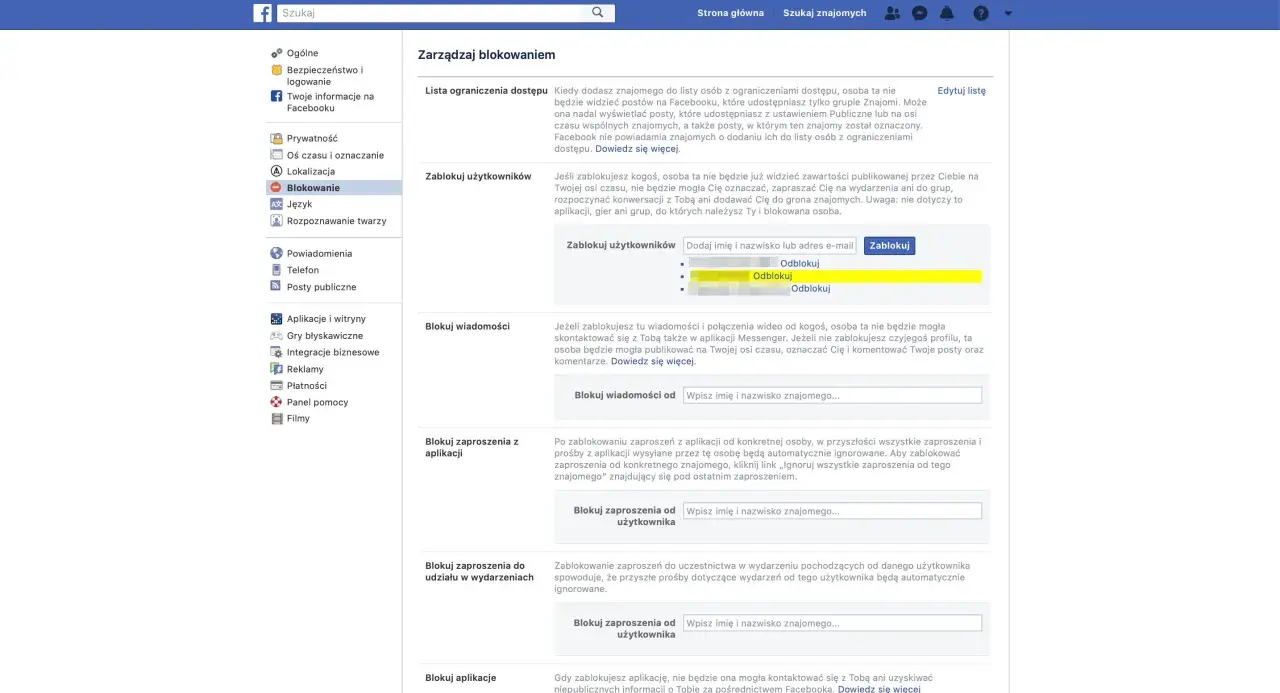Open Szukaj znajomych link
This screenshot has height=693, width=1280.
pos(825,13)
